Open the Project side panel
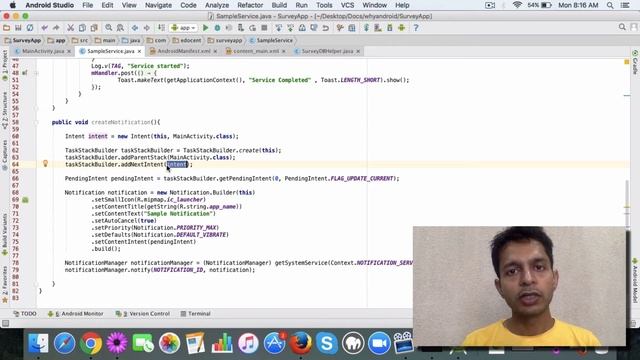The image size is (640, 360). click(x=5, y=65)
